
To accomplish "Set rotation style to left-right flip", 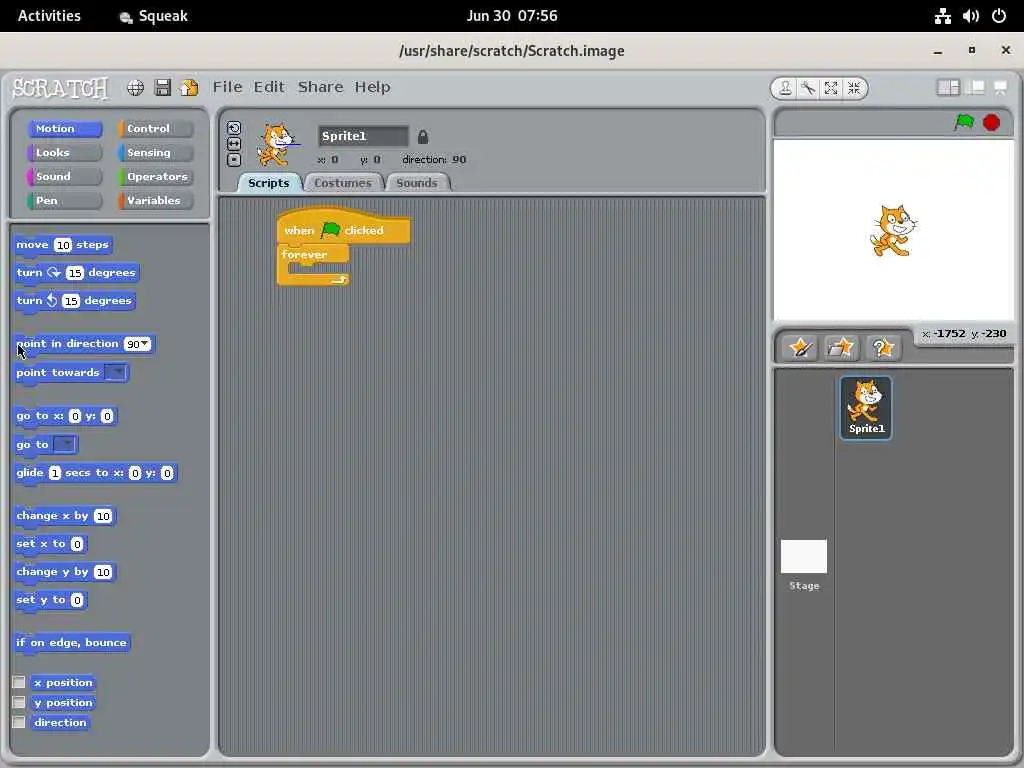I will click(x=234, y=144).
